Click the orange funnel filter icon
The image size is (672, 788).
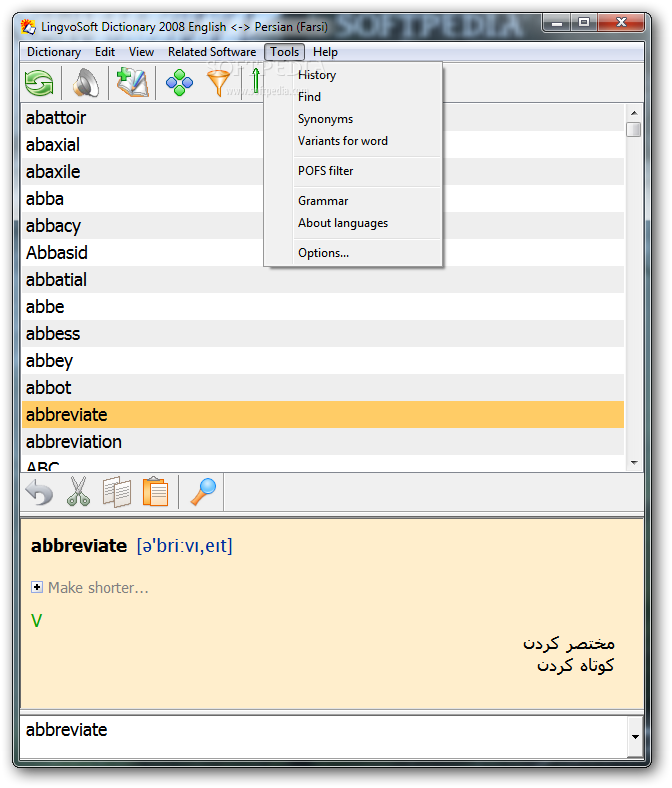(219, 83)
